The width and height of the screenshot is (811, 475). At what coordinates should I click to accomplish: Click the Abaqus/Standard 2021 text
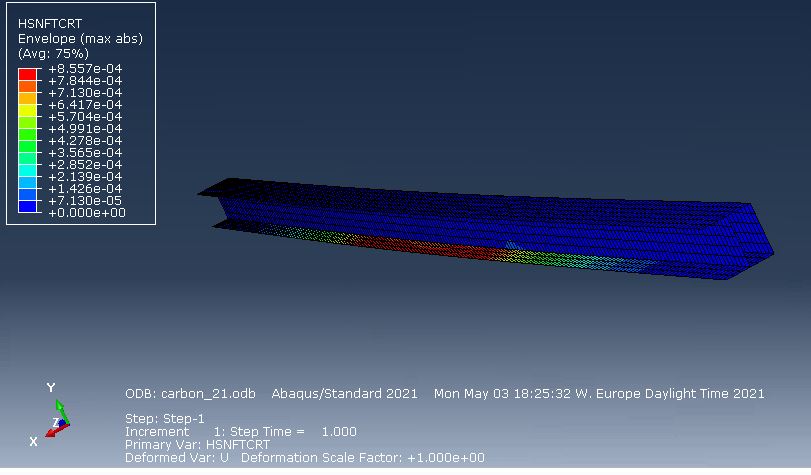coord(344,394)
